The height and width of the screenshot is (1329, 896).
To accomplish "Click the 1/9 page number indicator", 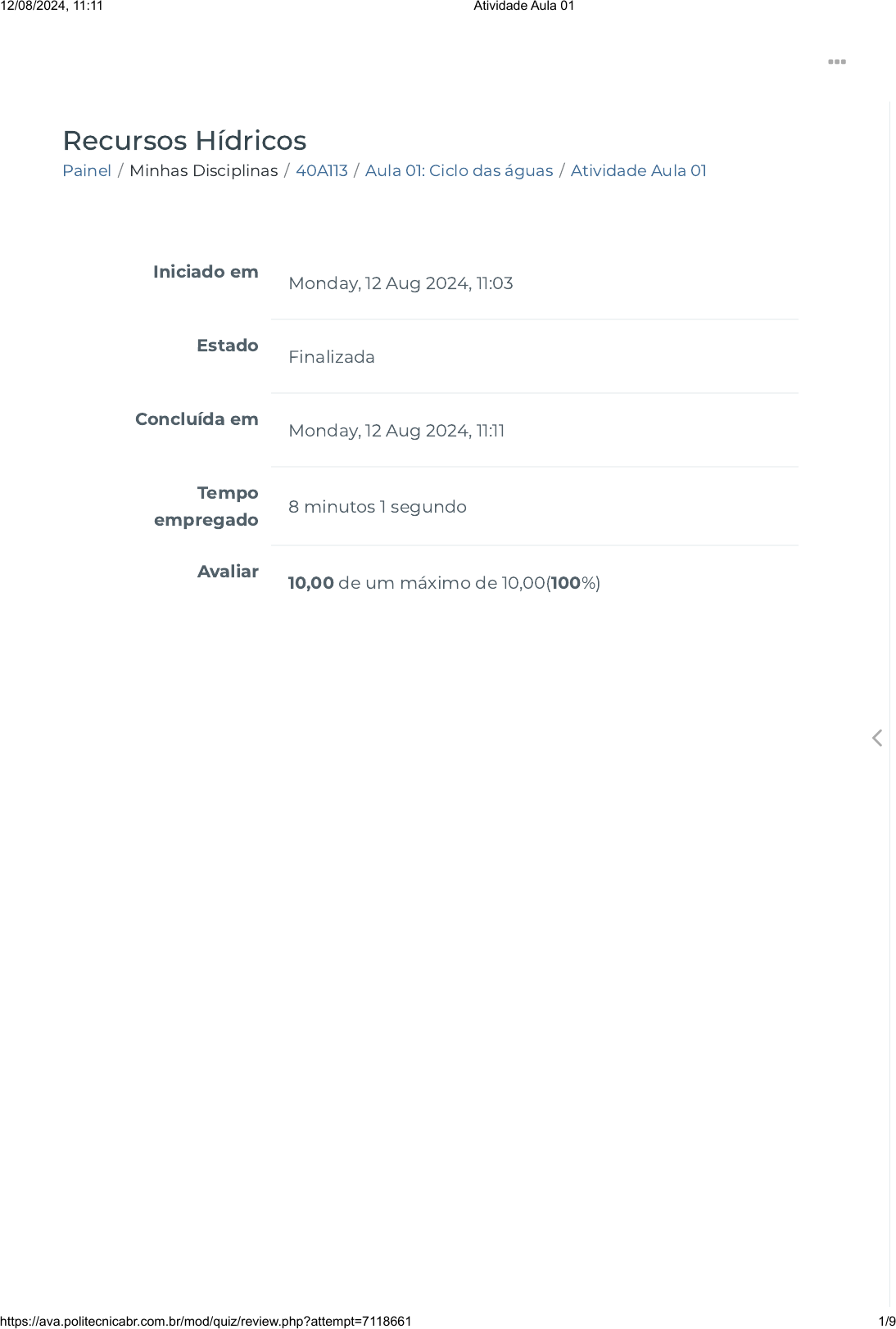I will click(x=887, y=1321).
